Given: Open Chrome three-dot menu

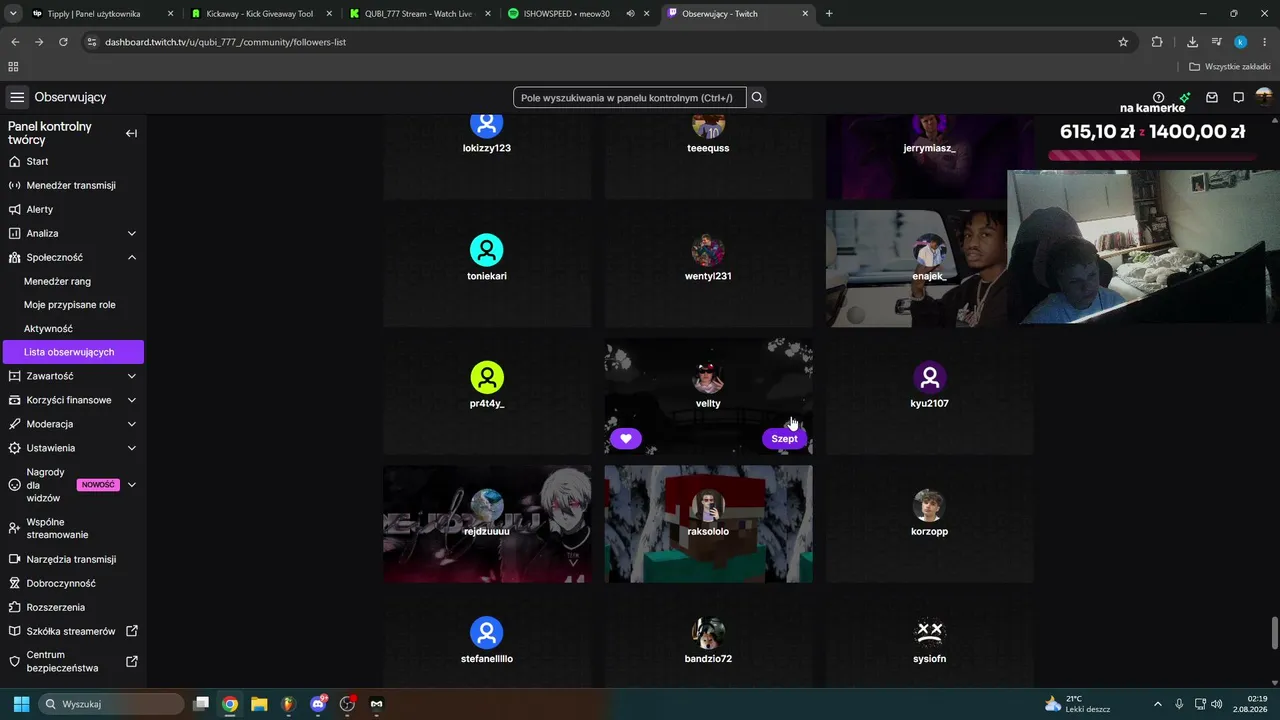Looking at the screenshot, I should [1265, 42].
